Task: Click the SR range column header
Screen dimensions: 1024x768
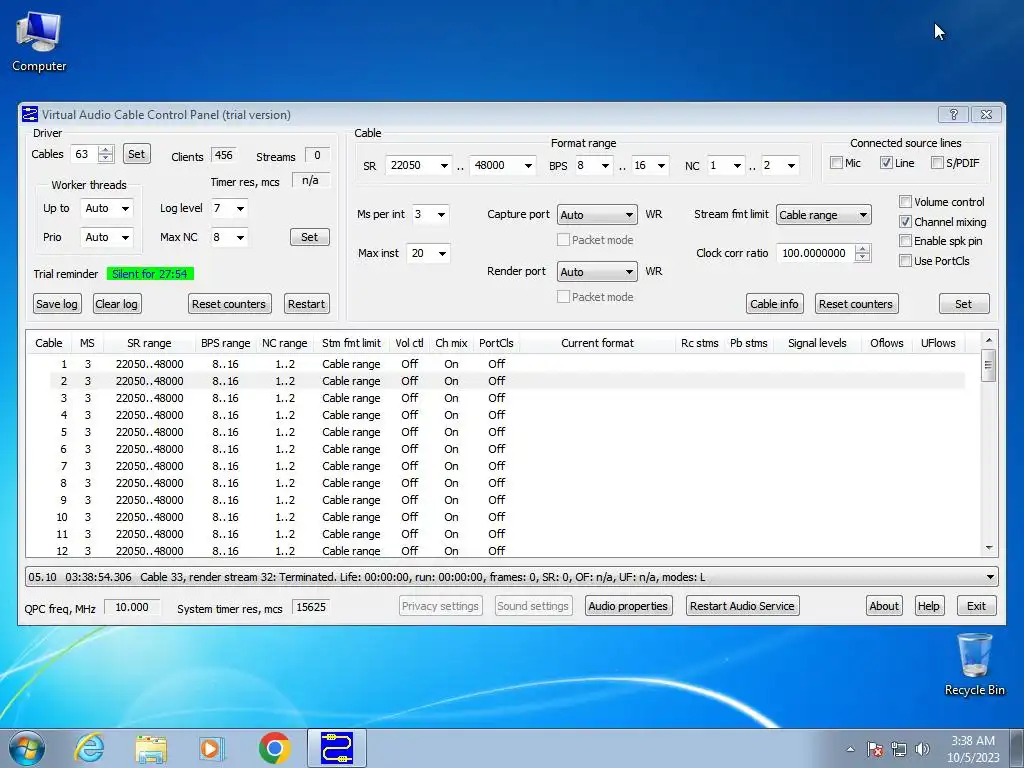Action: click(x=149, y=343)
